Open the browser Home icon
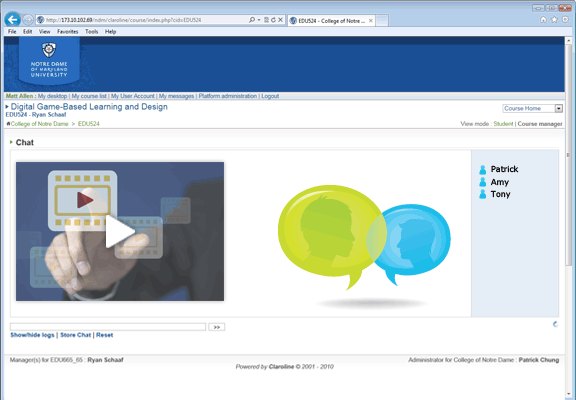 (543, 19)
